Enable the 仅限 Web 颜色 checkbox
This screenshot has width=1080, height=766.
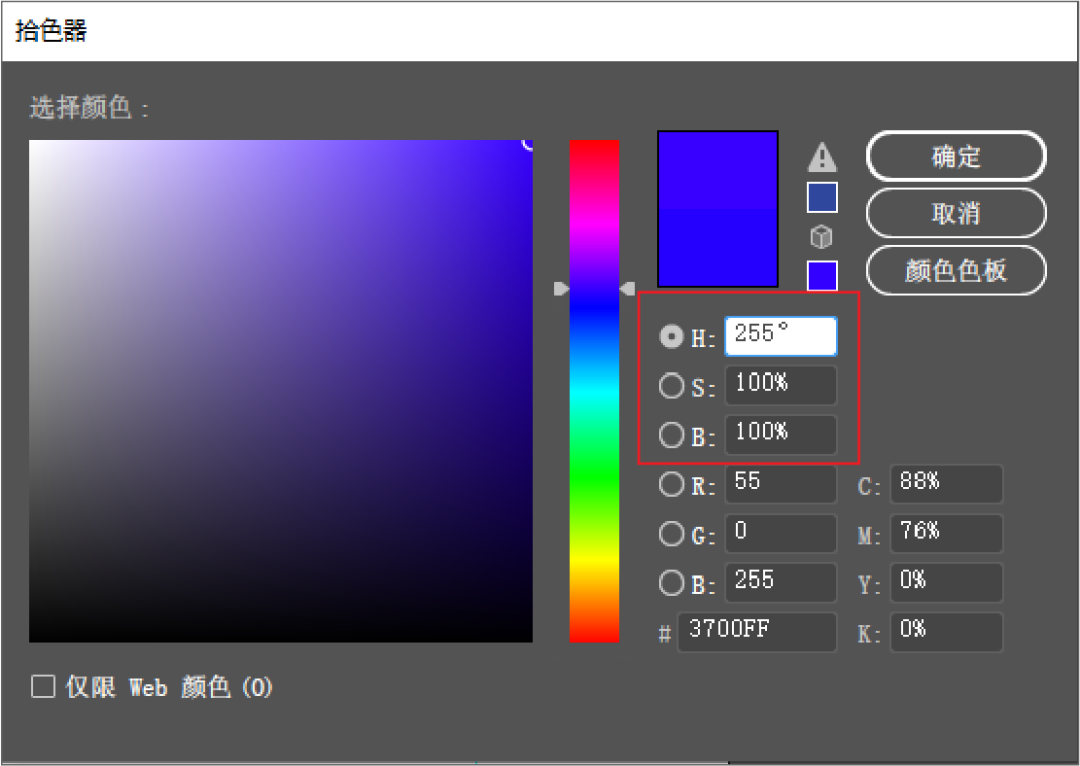(x=43, y=687)
